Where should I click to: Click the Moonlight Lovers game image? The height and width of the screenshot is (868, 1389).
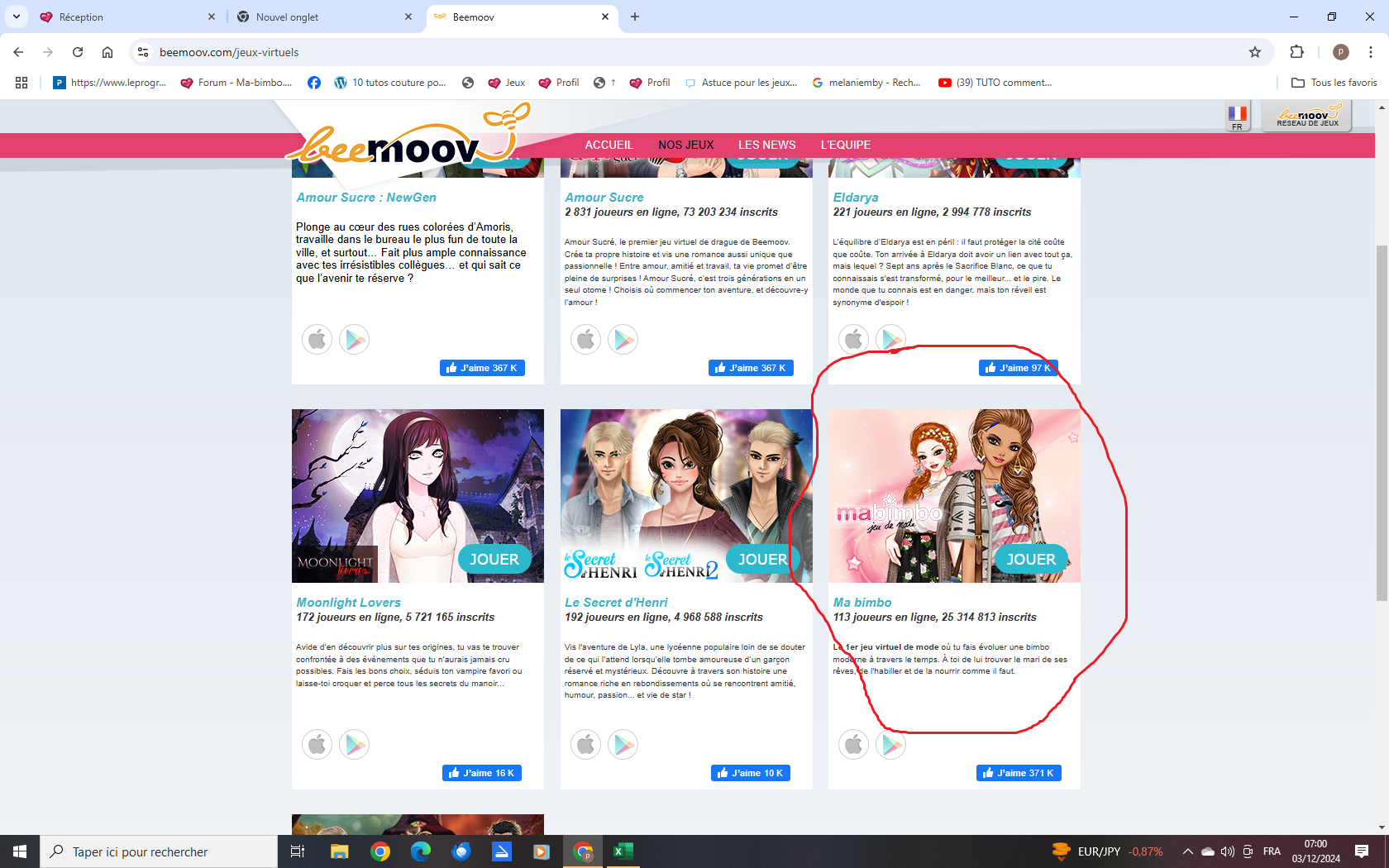[x=418, y=496]
